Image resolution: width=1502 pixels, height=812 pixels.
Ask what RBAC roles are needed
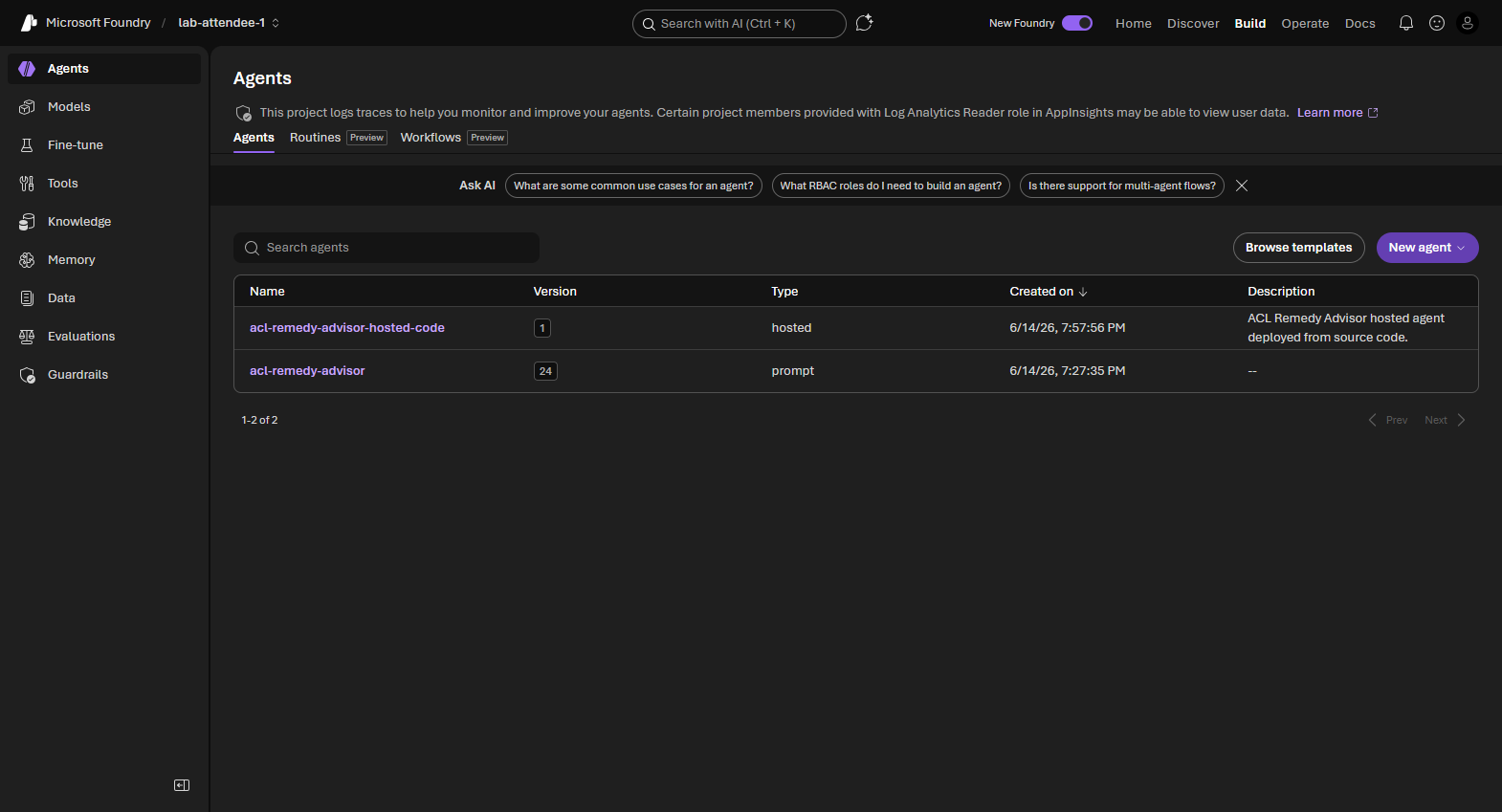click(891, 186)
